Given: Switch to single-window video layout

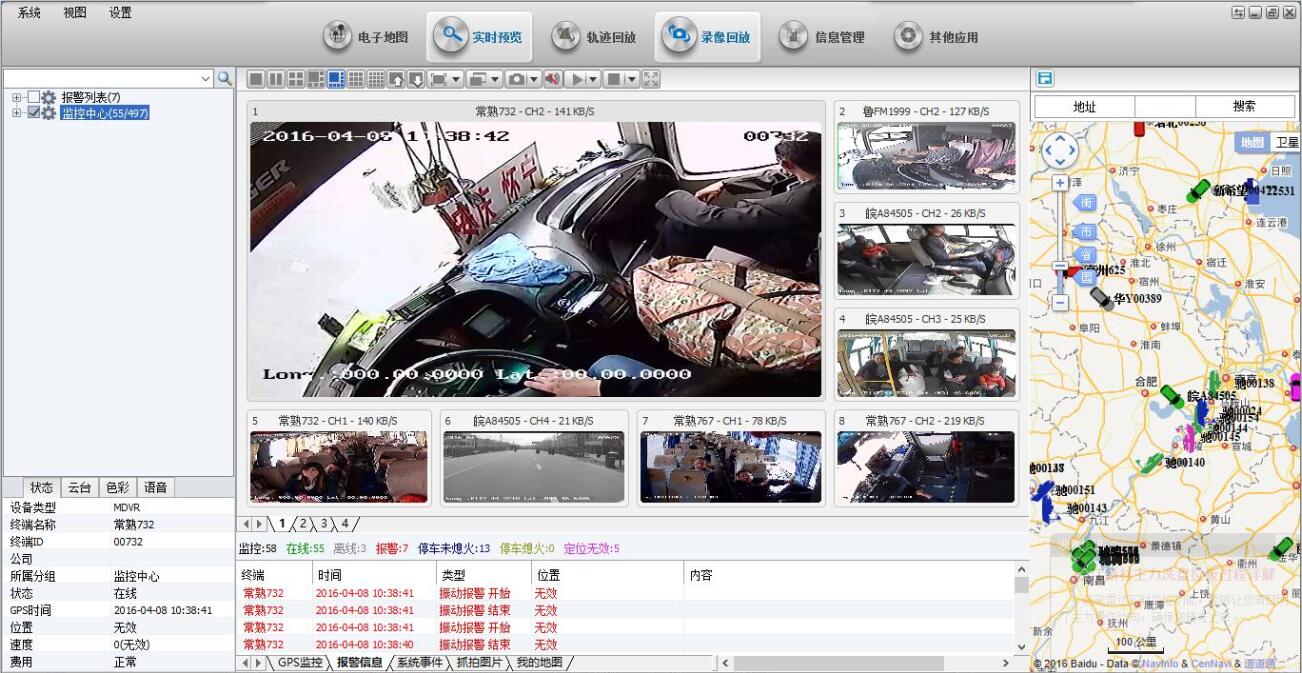Looking at the screenshot, I should click(x=256, y=79).
